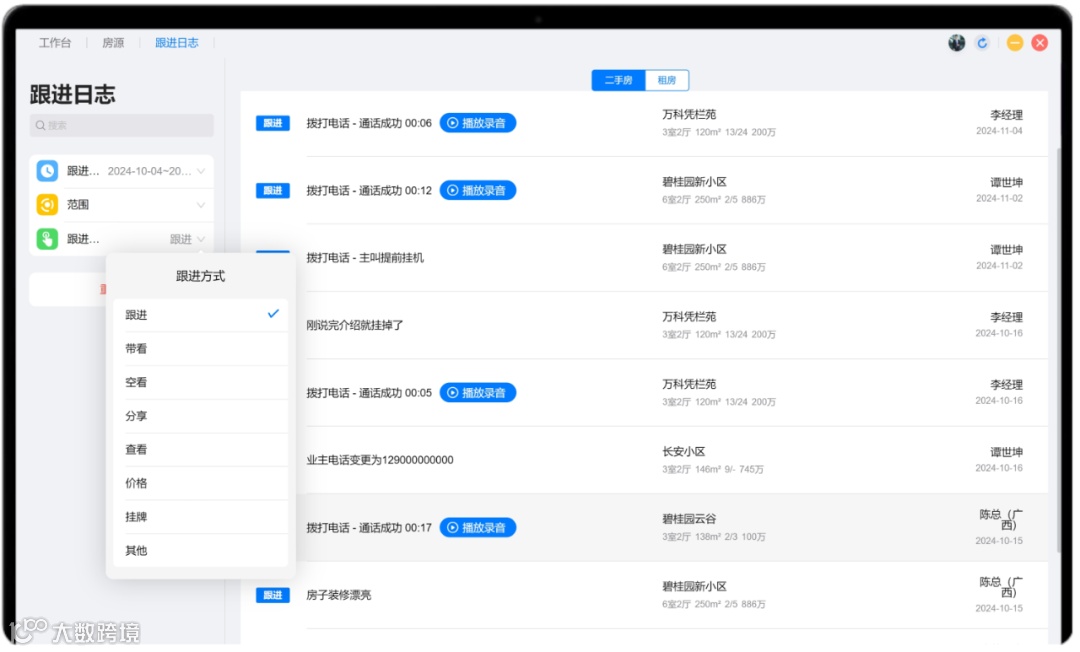Select 挂牌 in 跟进方式 list
This screenshot has height=652, width=1080.
pyautogui.click(x=200, y=517)
